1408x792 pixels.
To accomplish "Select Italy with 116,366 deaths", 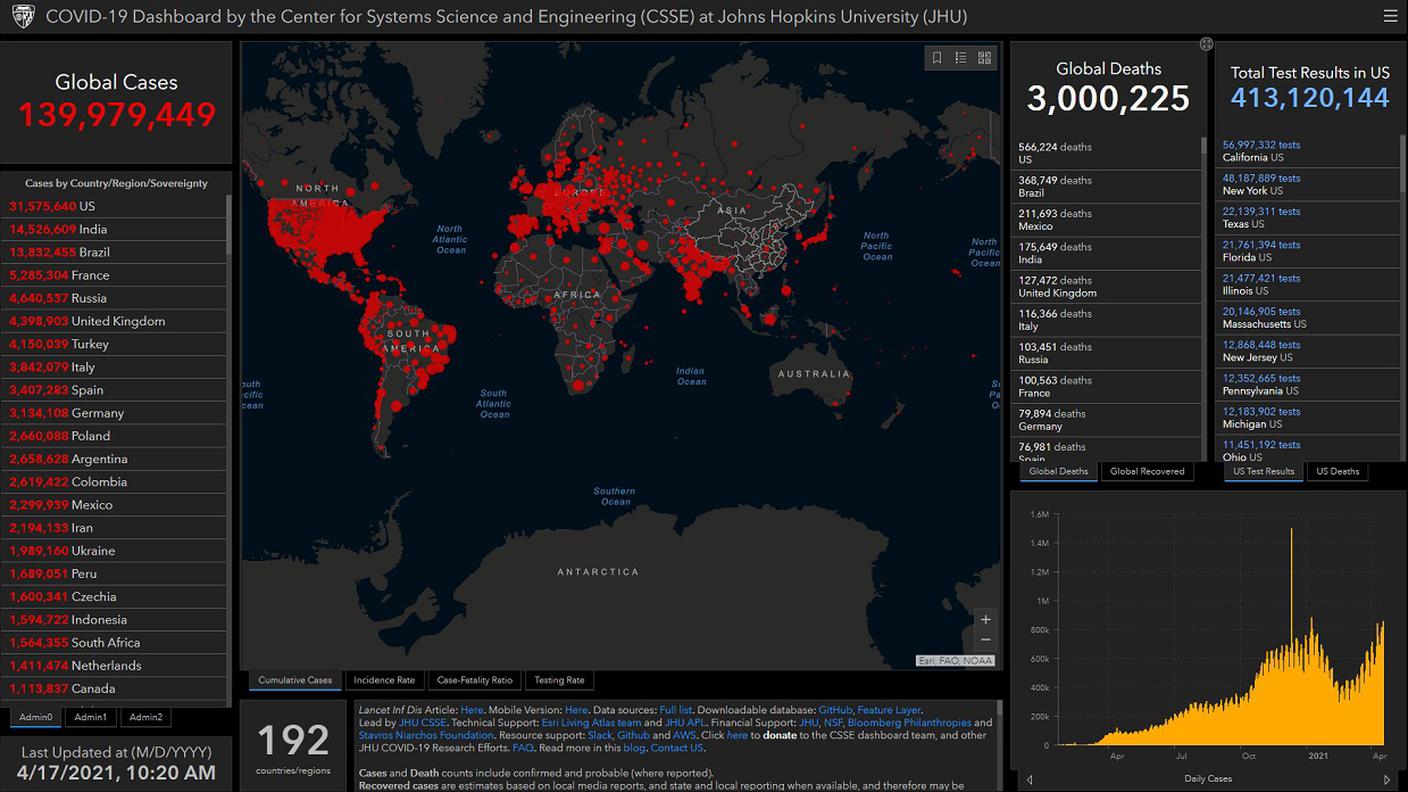I will coord(1106,320).
